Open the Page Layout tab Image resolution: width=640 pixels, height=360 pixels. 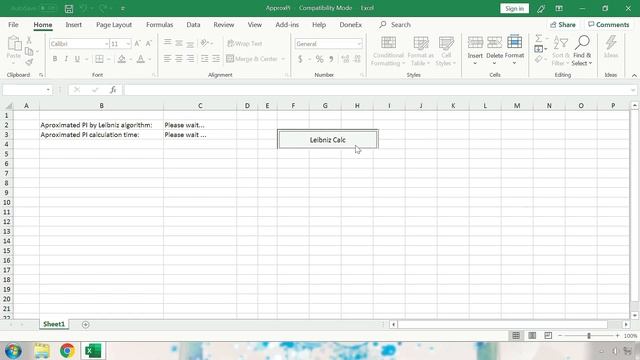click(114, 25)
